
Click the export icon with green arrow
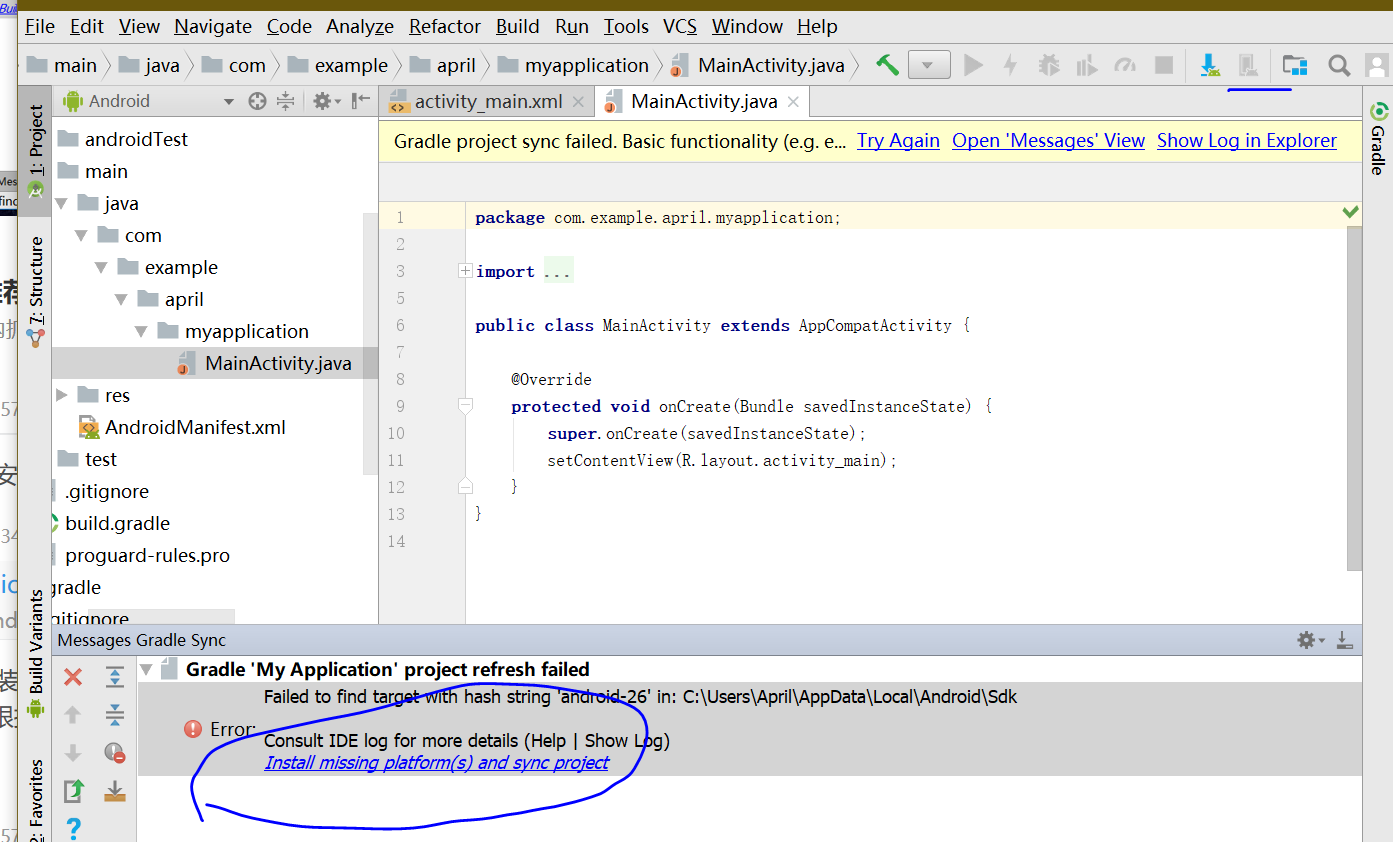point(73,791)
